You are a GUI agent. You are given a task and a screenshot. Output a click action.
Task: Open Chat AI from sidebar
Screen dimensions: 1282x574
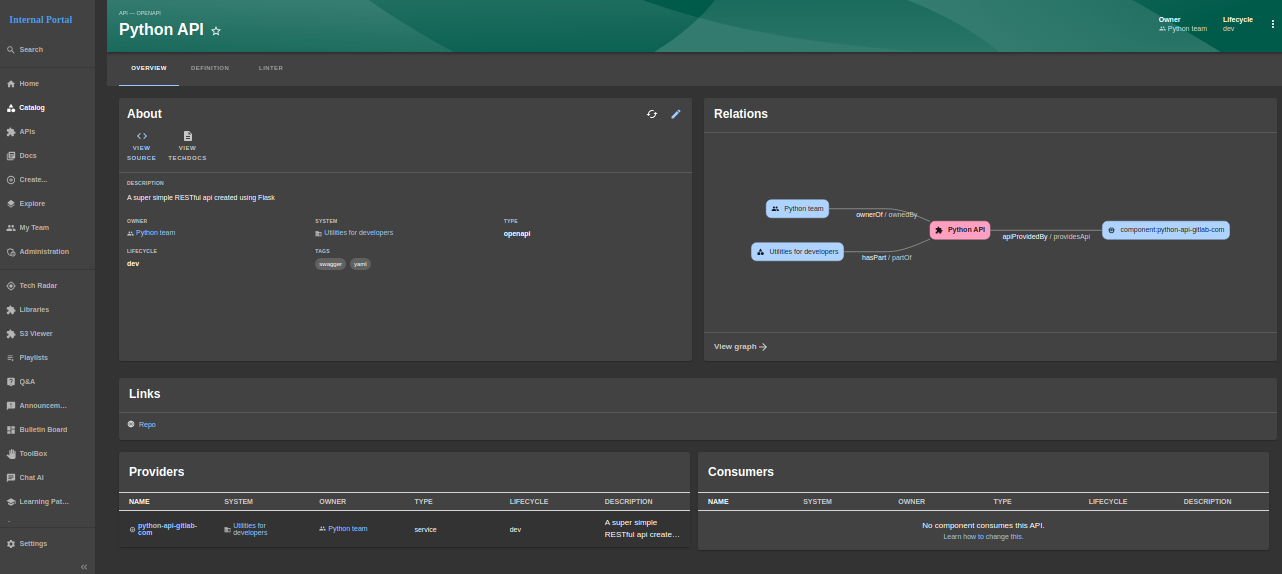[x=32, y=478]
